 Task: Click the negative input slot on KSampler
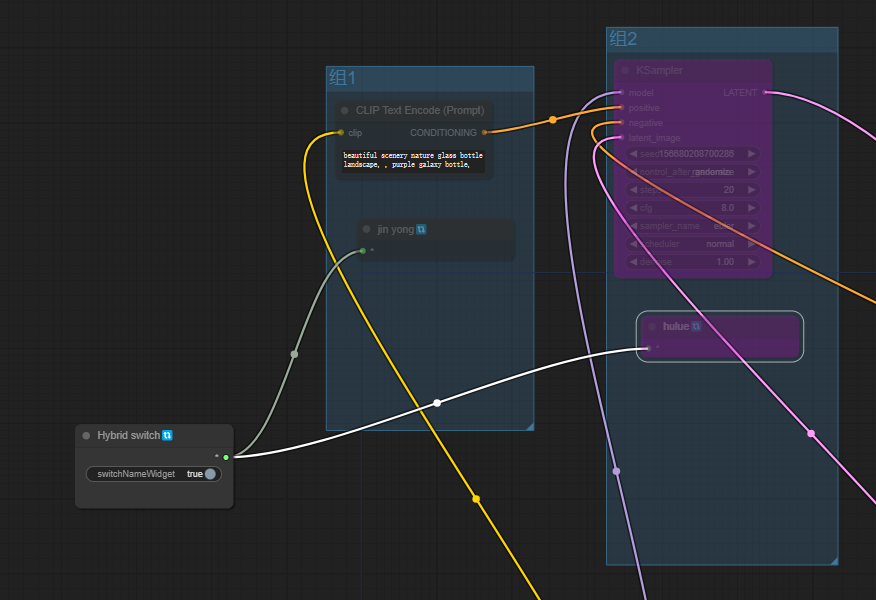click(621, 122)
